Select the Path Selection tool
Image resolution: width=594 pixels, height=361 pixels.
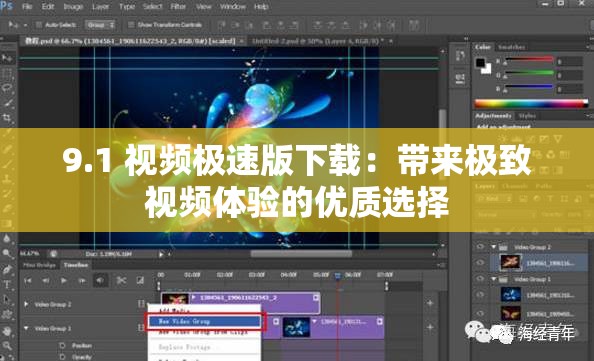[x=7, y=299]
